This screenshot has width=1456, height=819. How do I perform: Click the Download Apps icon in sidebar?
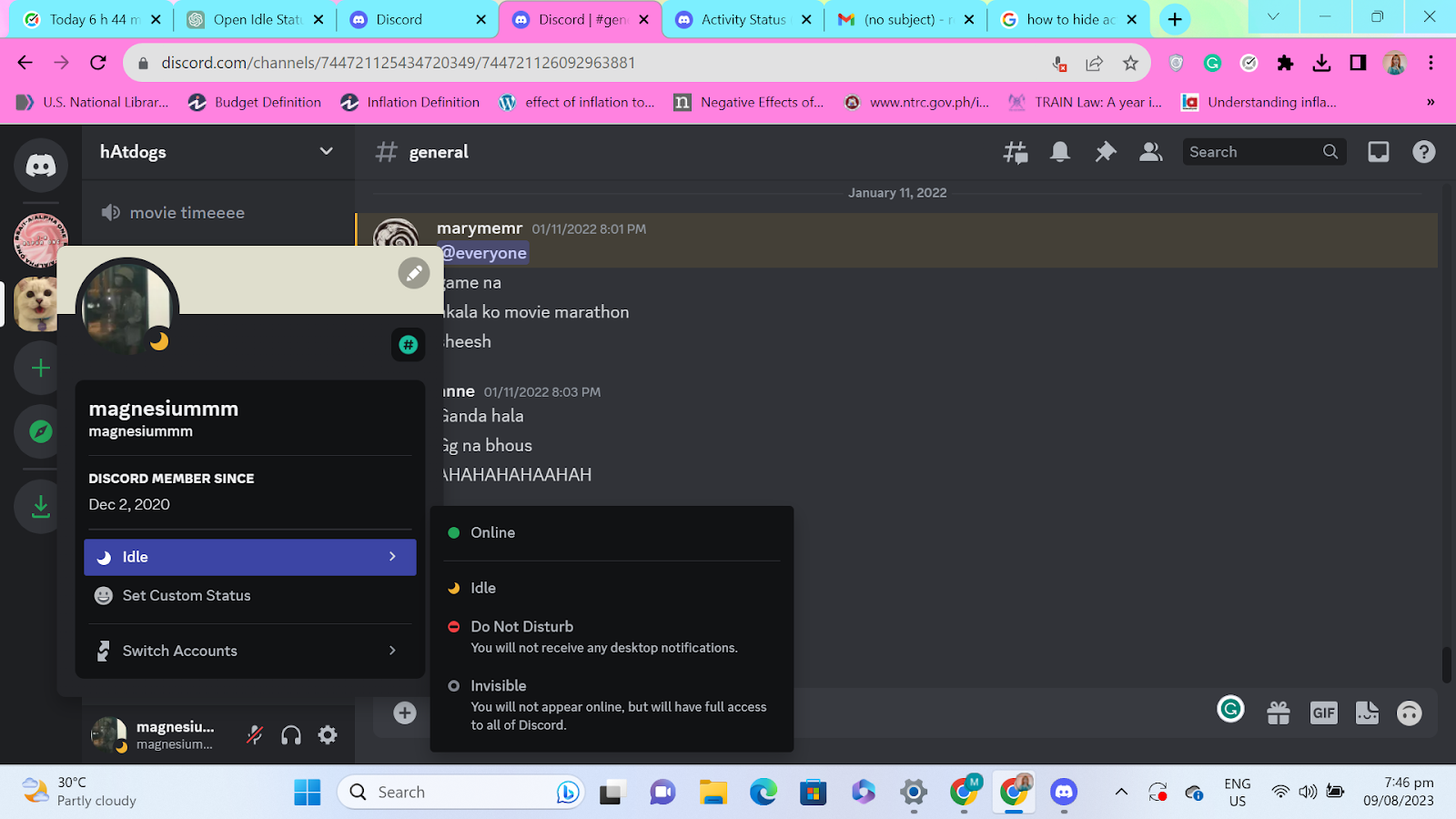coord(40,506)
